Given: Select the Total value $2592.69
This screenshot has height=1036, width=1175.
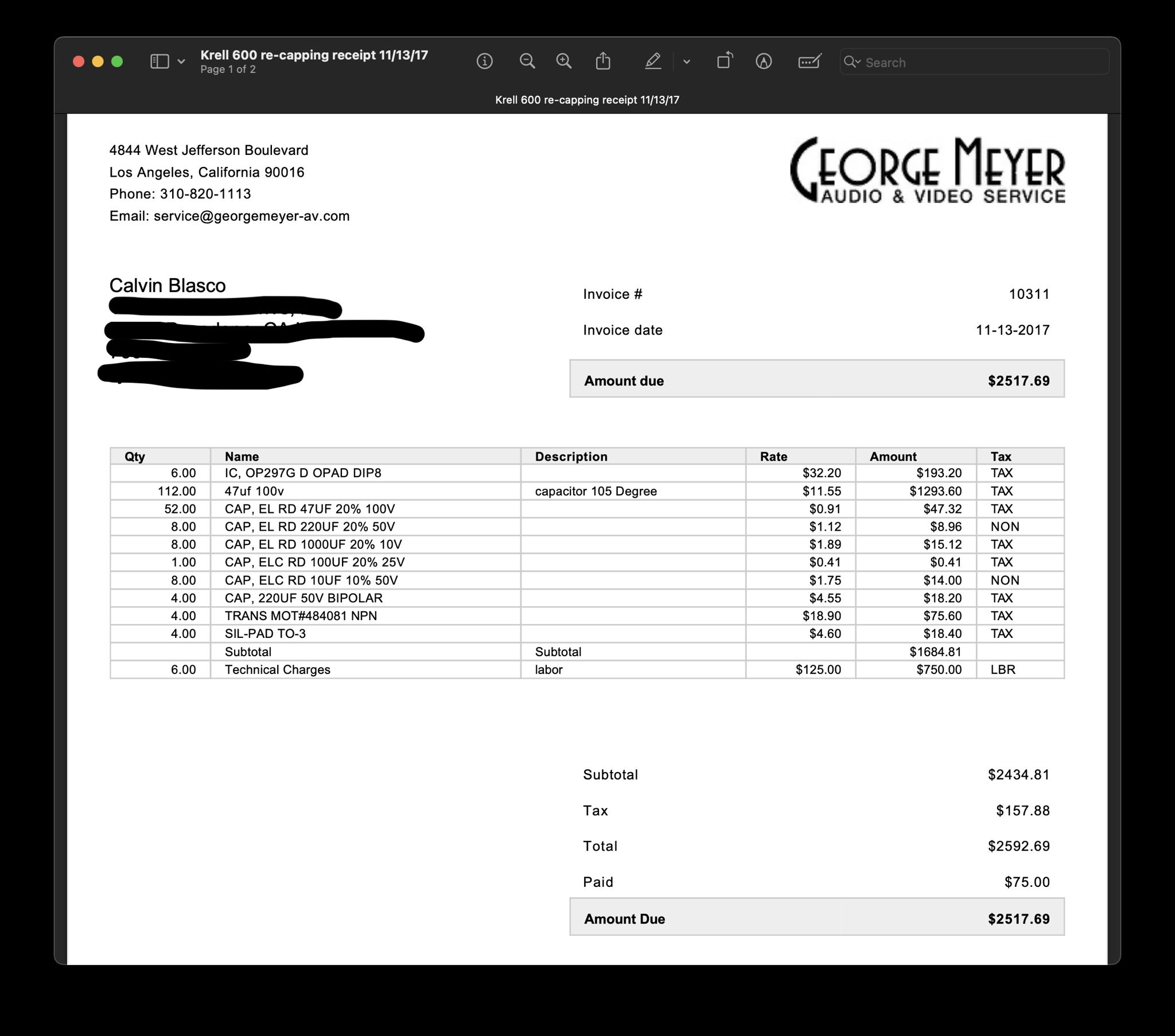Looking at the screenshot, I should point(1018,846).
